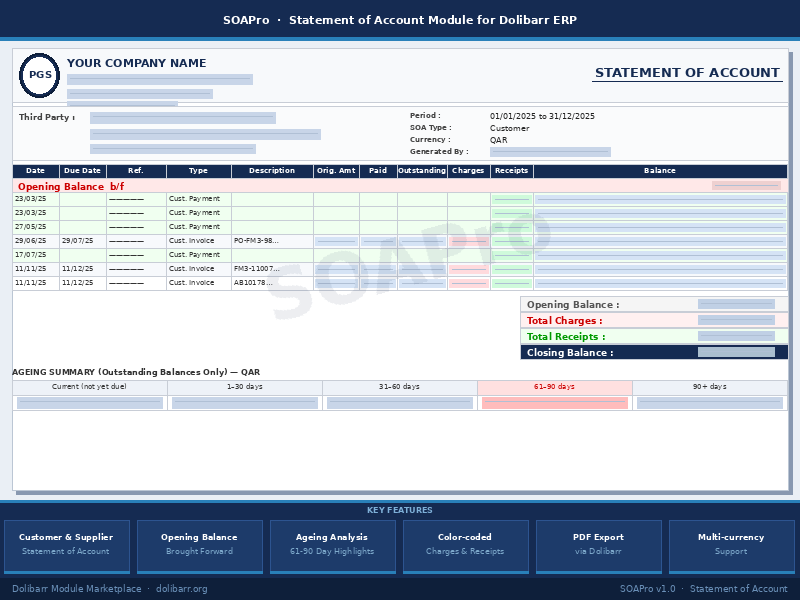Open the dolibarr.org link in footer
The height and width of the screenshot is (600, 800).
[181, 589]
